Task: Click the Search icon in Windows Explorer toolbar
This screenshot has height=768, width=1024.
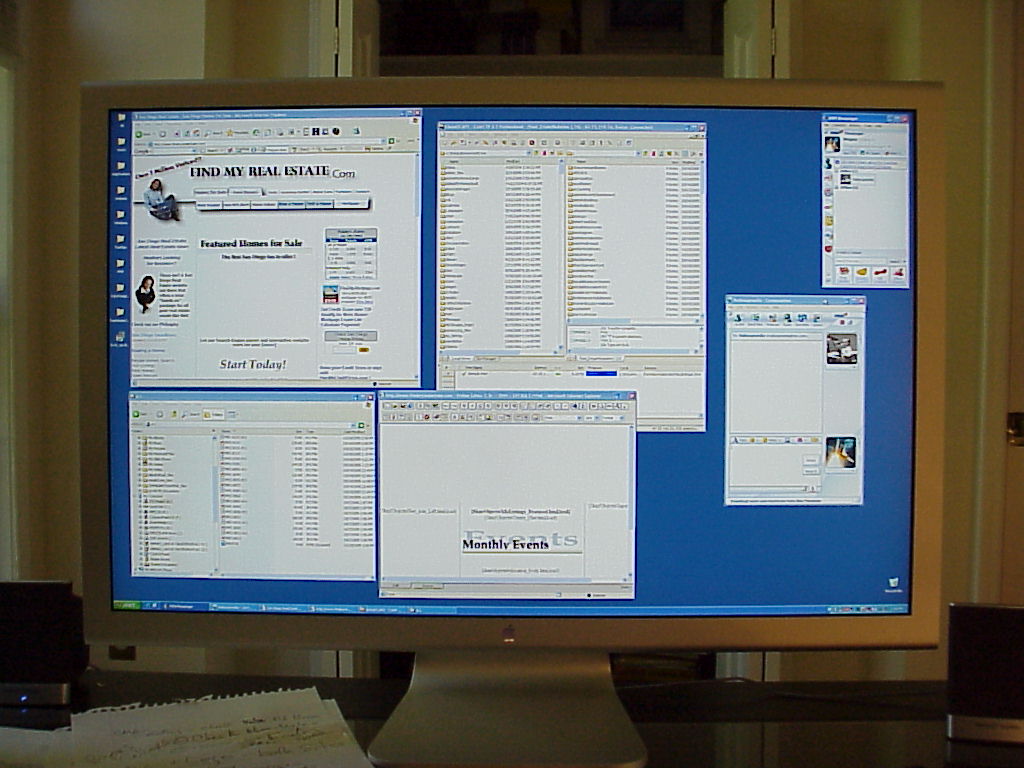Action: pos(189,414)
